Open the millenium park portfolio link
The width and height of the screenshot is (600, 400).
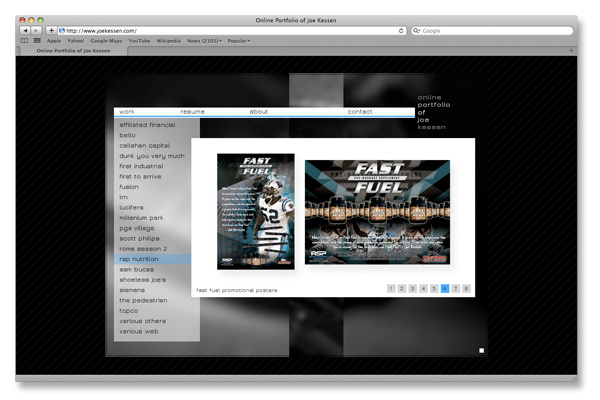(141, 217)
